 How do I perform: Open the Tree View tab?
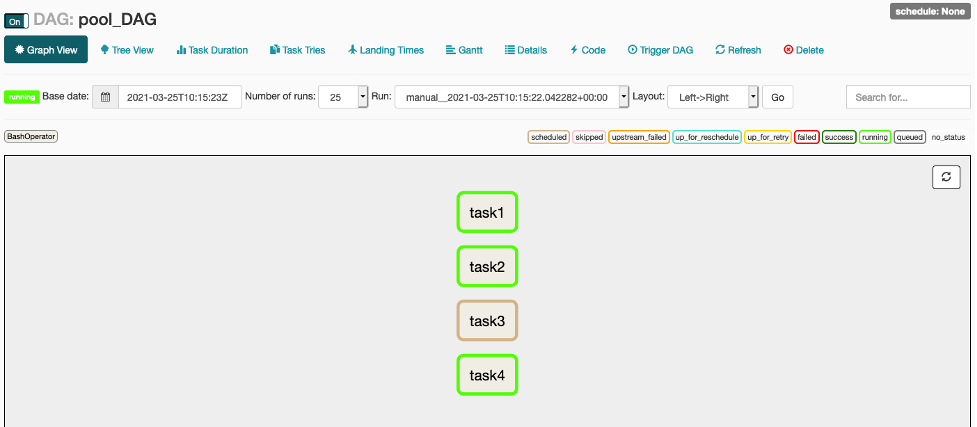tap(127, 50)
